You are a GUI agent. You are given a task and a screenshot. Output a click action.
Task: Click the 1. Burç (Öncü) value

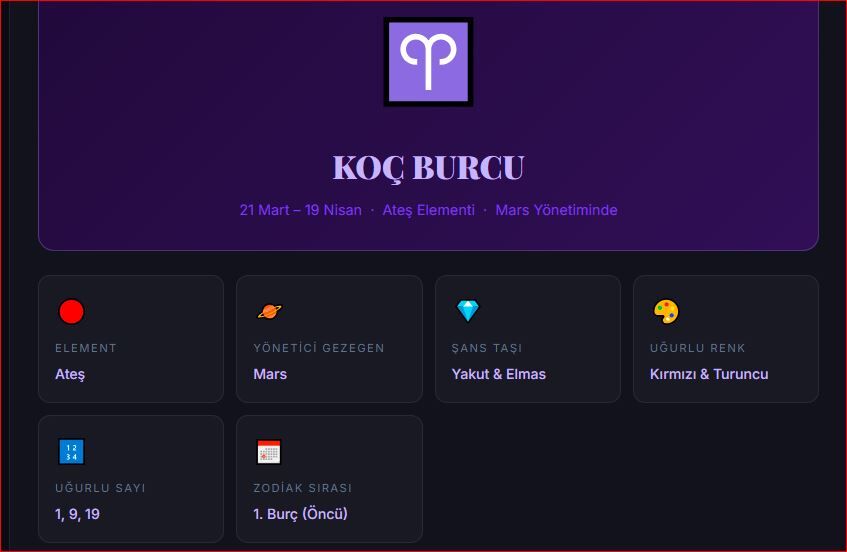coord(300,514)
